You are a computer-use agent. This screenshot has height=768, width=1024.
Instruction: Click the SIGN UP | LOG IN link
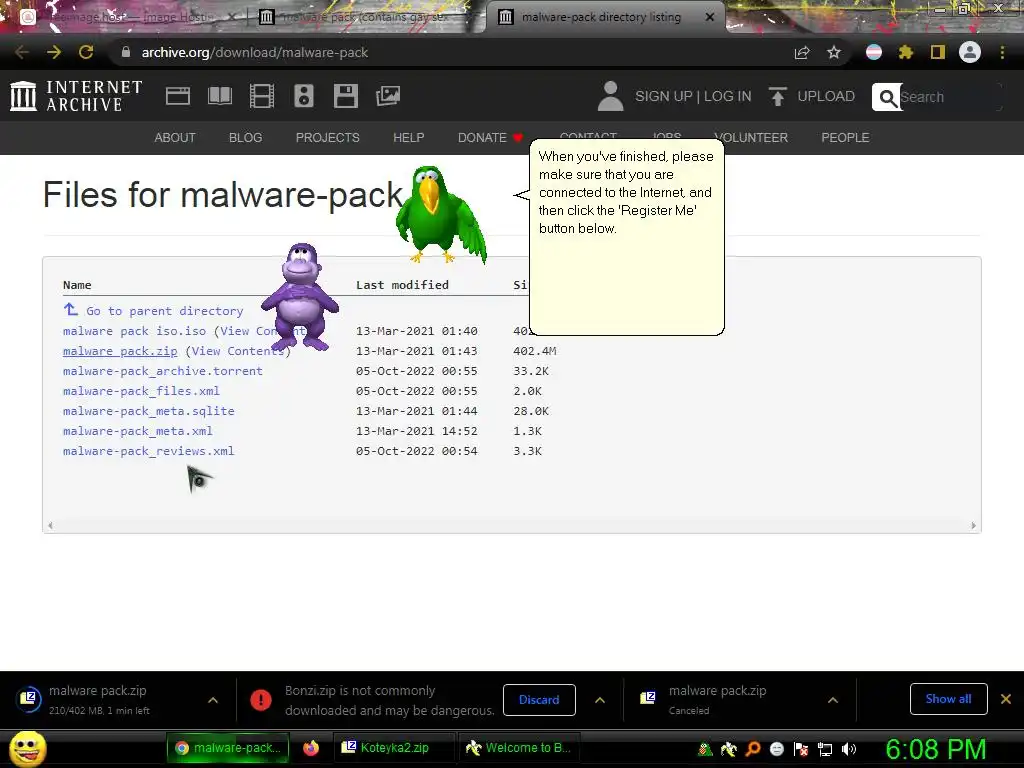coord(693,96)
